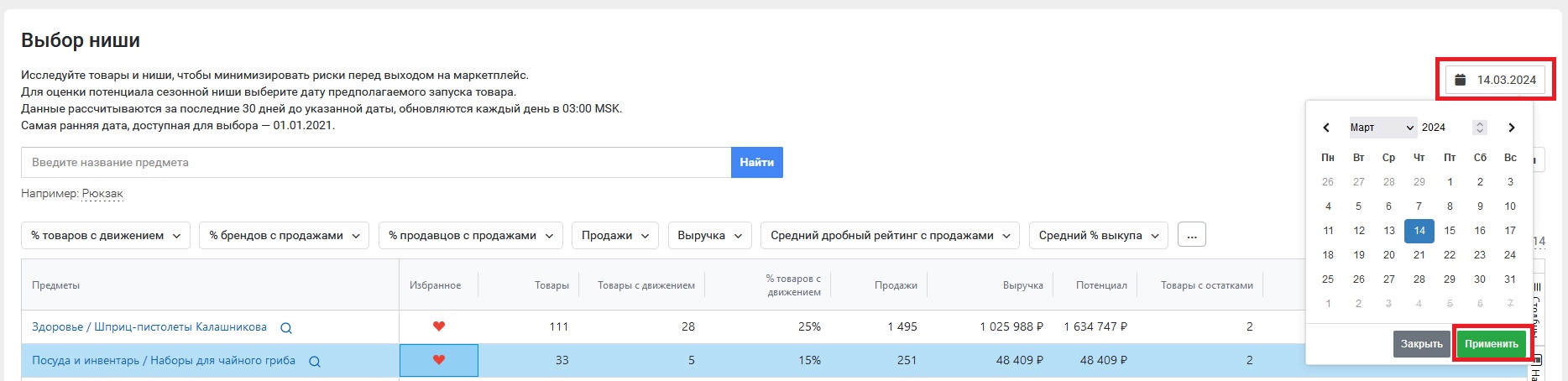Open the Март month dropdown
Screen dimensions: 1568x381
click(x=1382, y=128)
